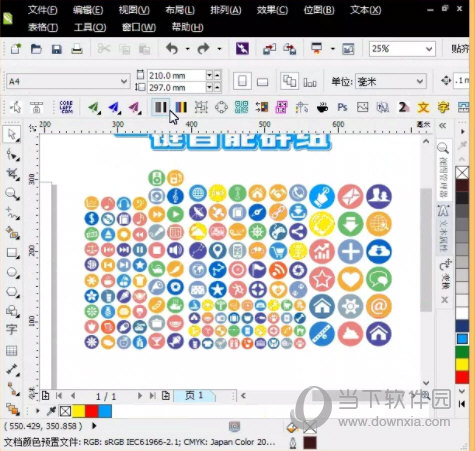Select the Pick tool in toolbox
Image resolution: width=475 pixels, height=451 pixels.
12,134
